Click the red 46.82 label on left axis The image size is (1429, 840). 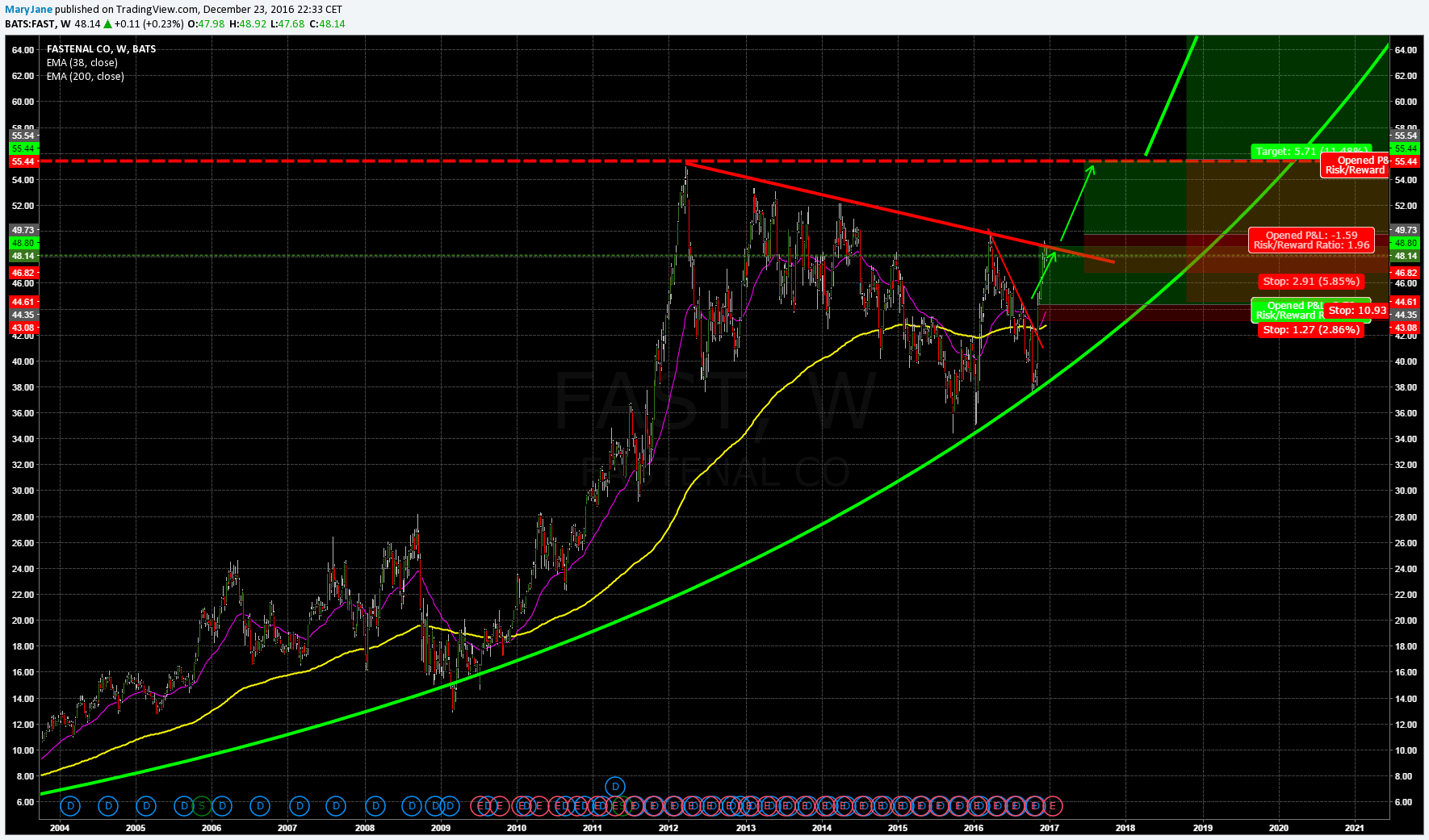(23, 273)
